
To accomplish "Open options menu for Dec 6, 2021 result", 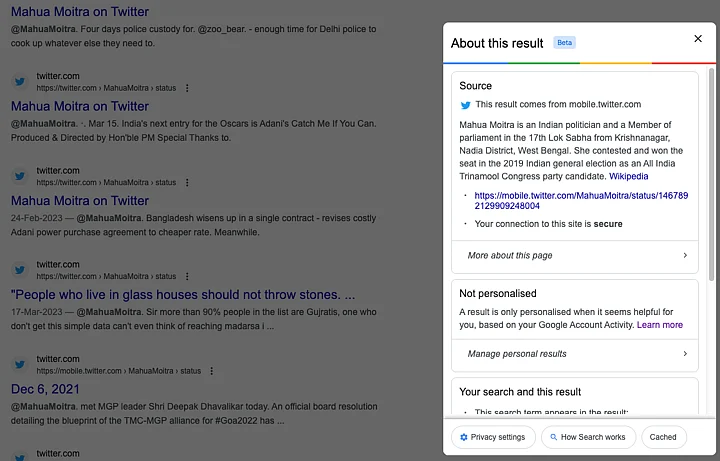I will coord(209,370).
